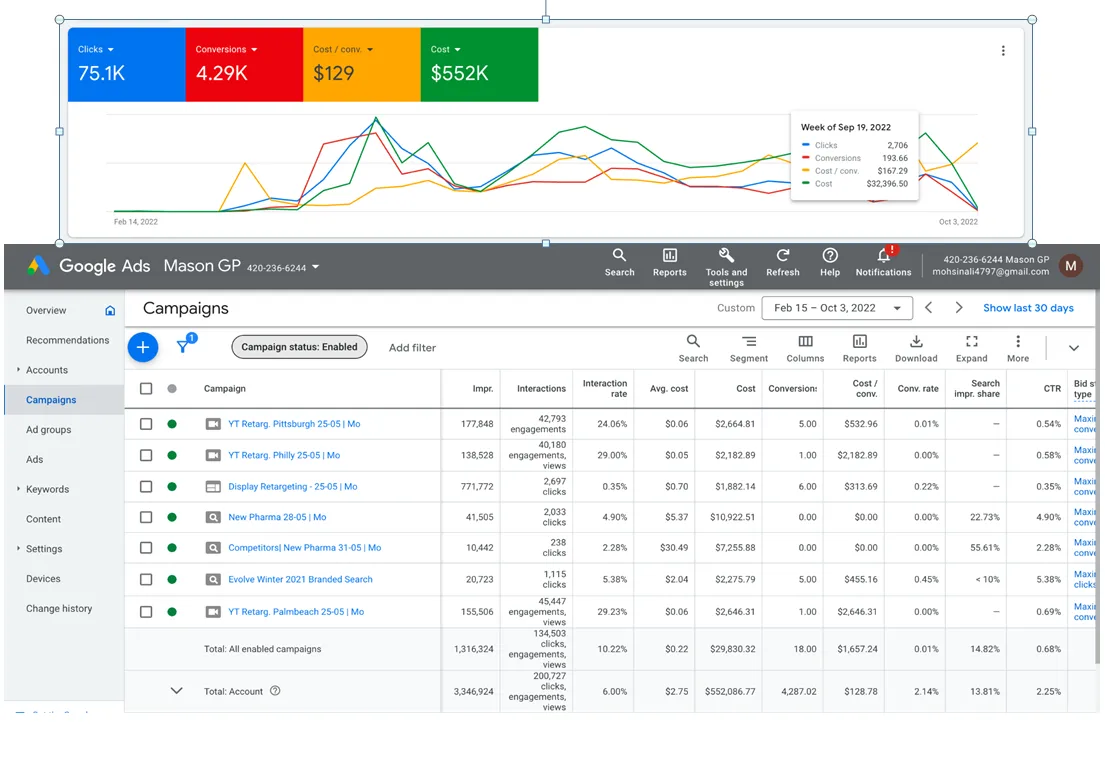
Task: Expand the Total: Account row chevron
Action: pos(177,691)
